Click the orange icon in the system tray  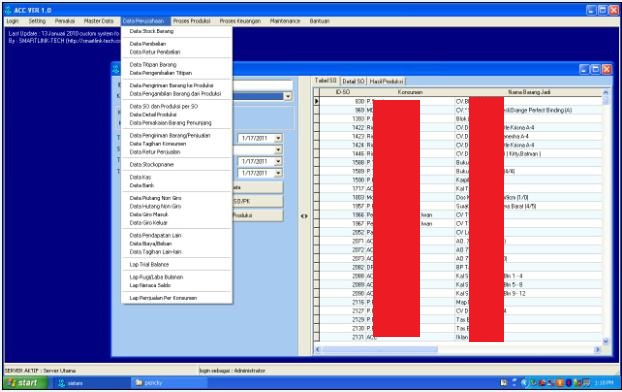(560, 383)
